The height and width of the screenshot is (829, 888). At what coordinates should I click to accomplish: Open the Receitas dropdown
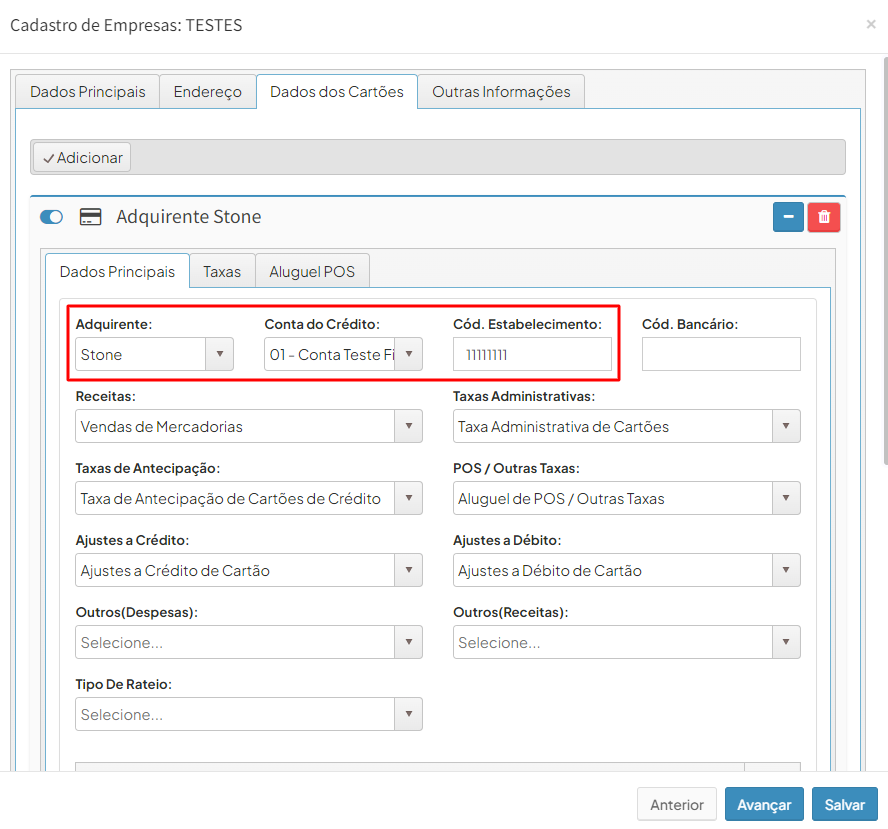[x=407, y=425]
